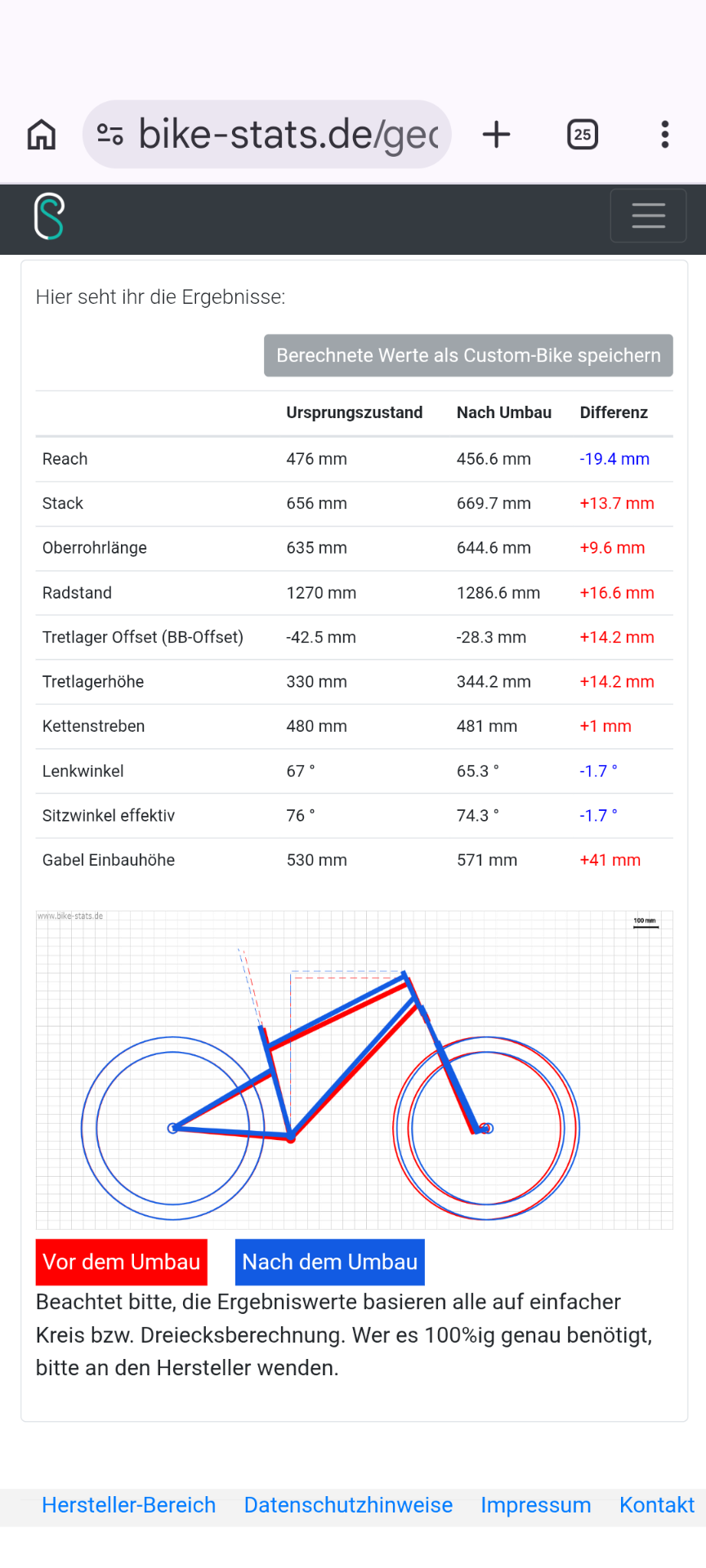Tap the Gabel Einbauhöhe row label
The image size is (706, 1568).
tap(109, 860)
